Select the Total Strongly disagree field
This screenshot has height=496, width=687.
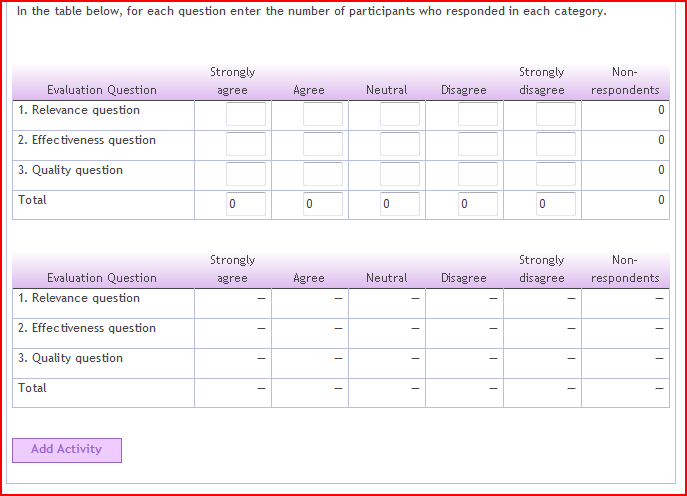(556, 204)
